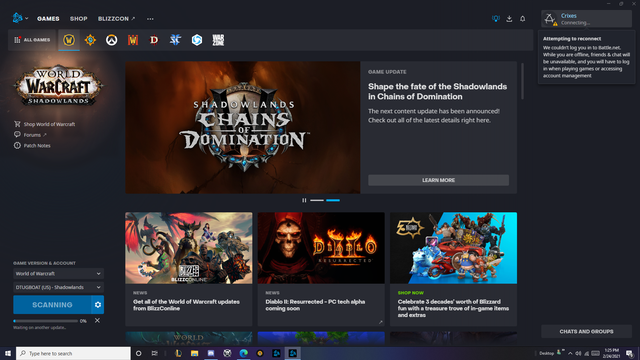Select the Warcraft III Reforged icon
This screenshot has width=640, height=360.
tap(133, 40)
